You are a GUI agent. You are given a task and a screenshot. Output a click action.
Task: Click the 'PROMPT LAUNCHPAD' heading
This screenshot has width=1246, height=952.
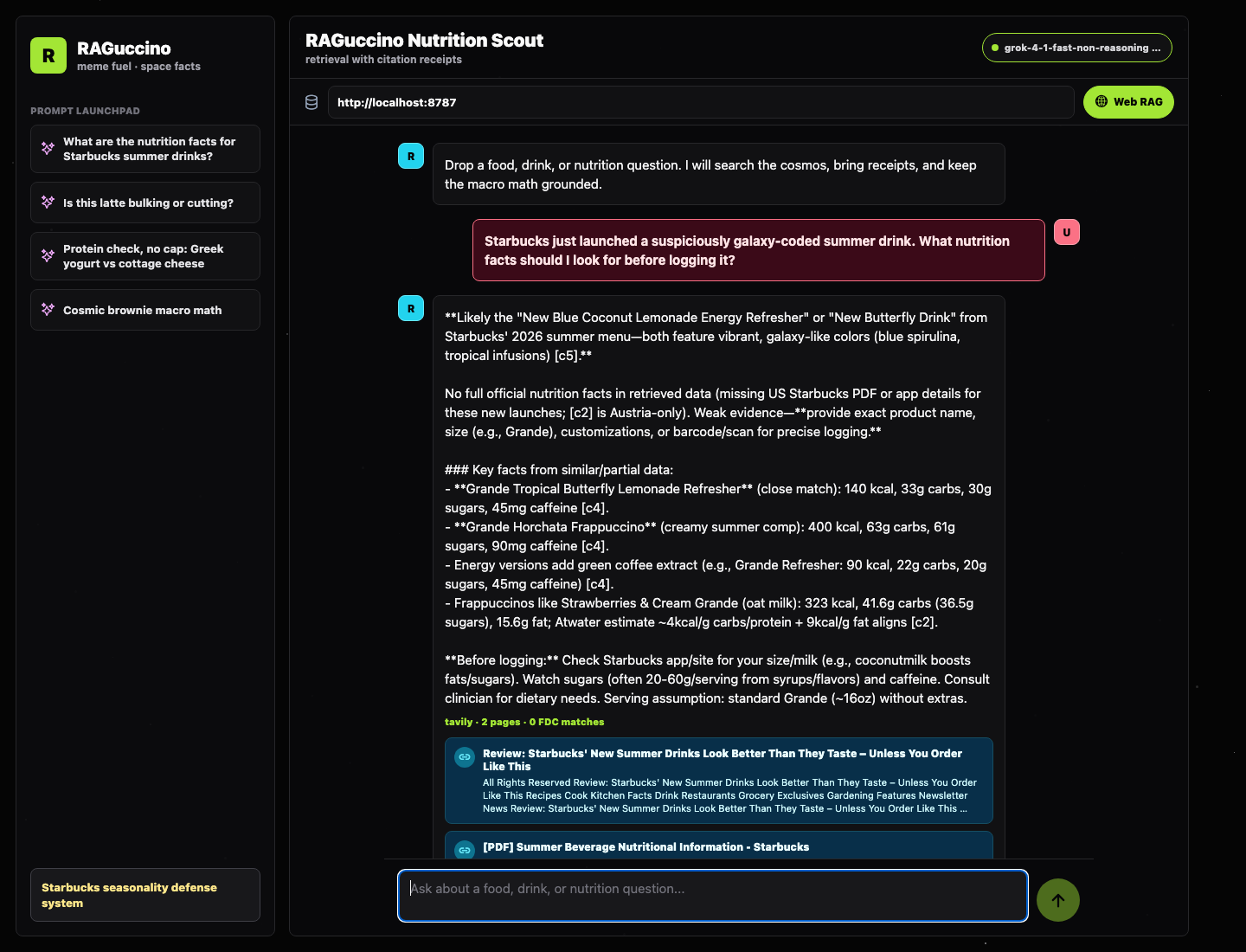(x=85, y=111)
